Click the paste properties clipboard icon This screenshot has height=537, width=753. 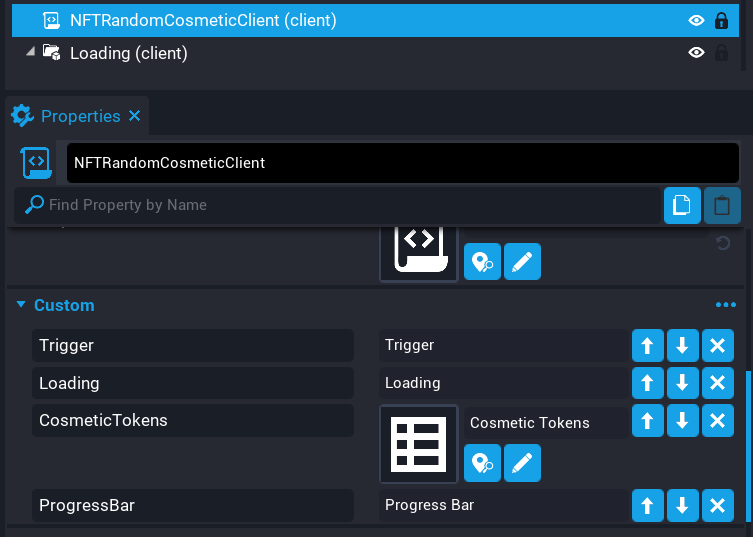[722, 206]
